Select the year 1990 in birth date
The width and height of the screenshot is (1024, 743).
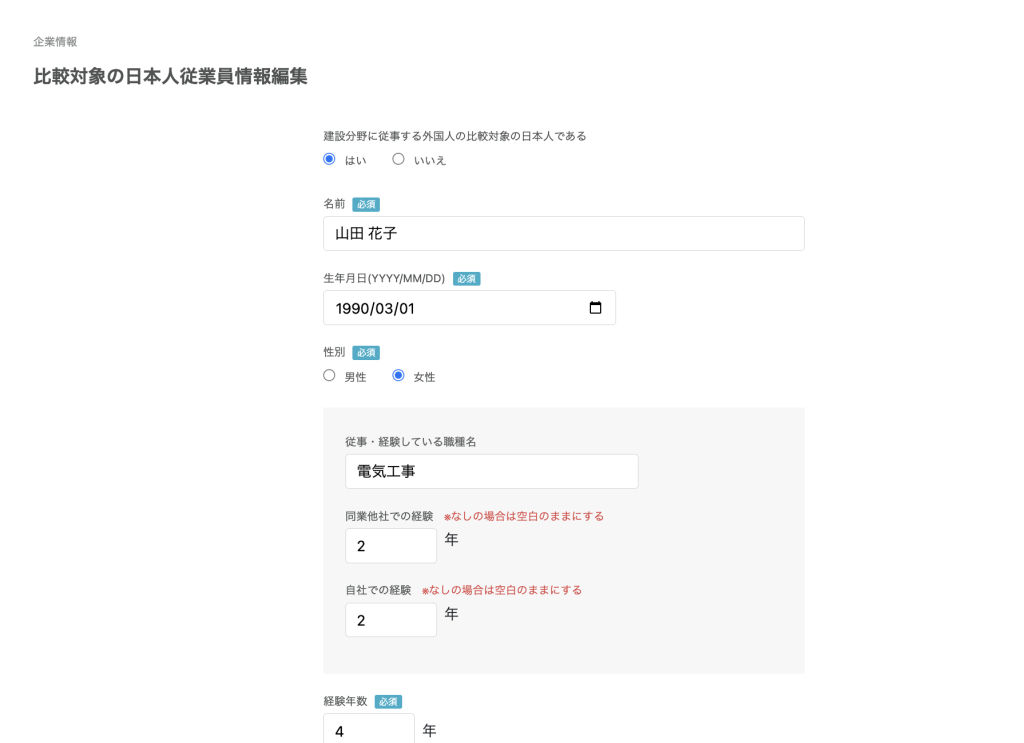point(351,309)
